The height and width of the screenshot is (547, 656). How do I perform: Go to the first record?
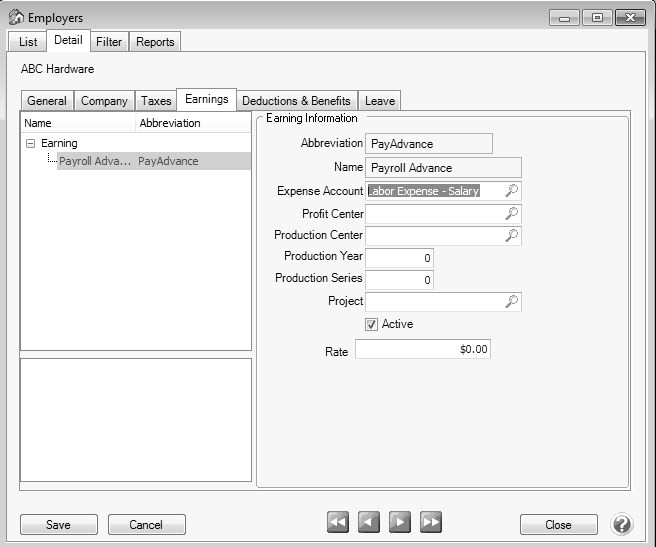pyautogui.click(x=338, y=523)
